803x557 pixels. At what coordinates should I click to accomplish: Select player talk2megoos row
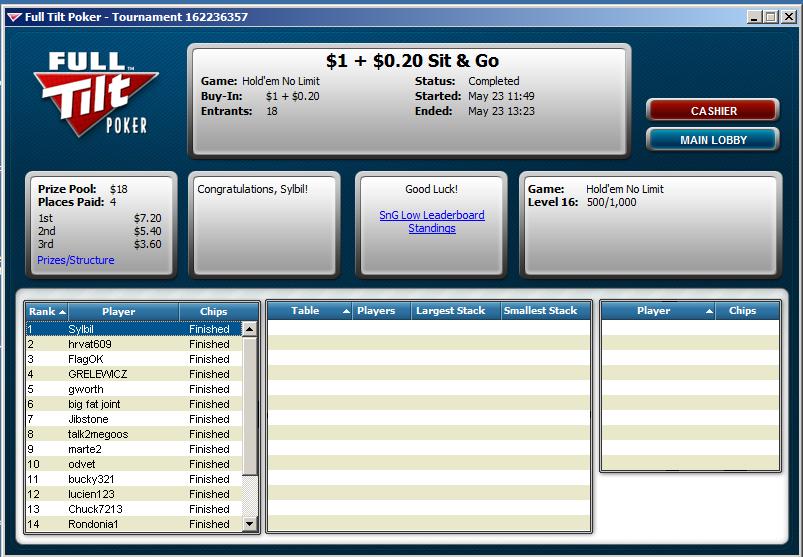[x=134, y=434]
